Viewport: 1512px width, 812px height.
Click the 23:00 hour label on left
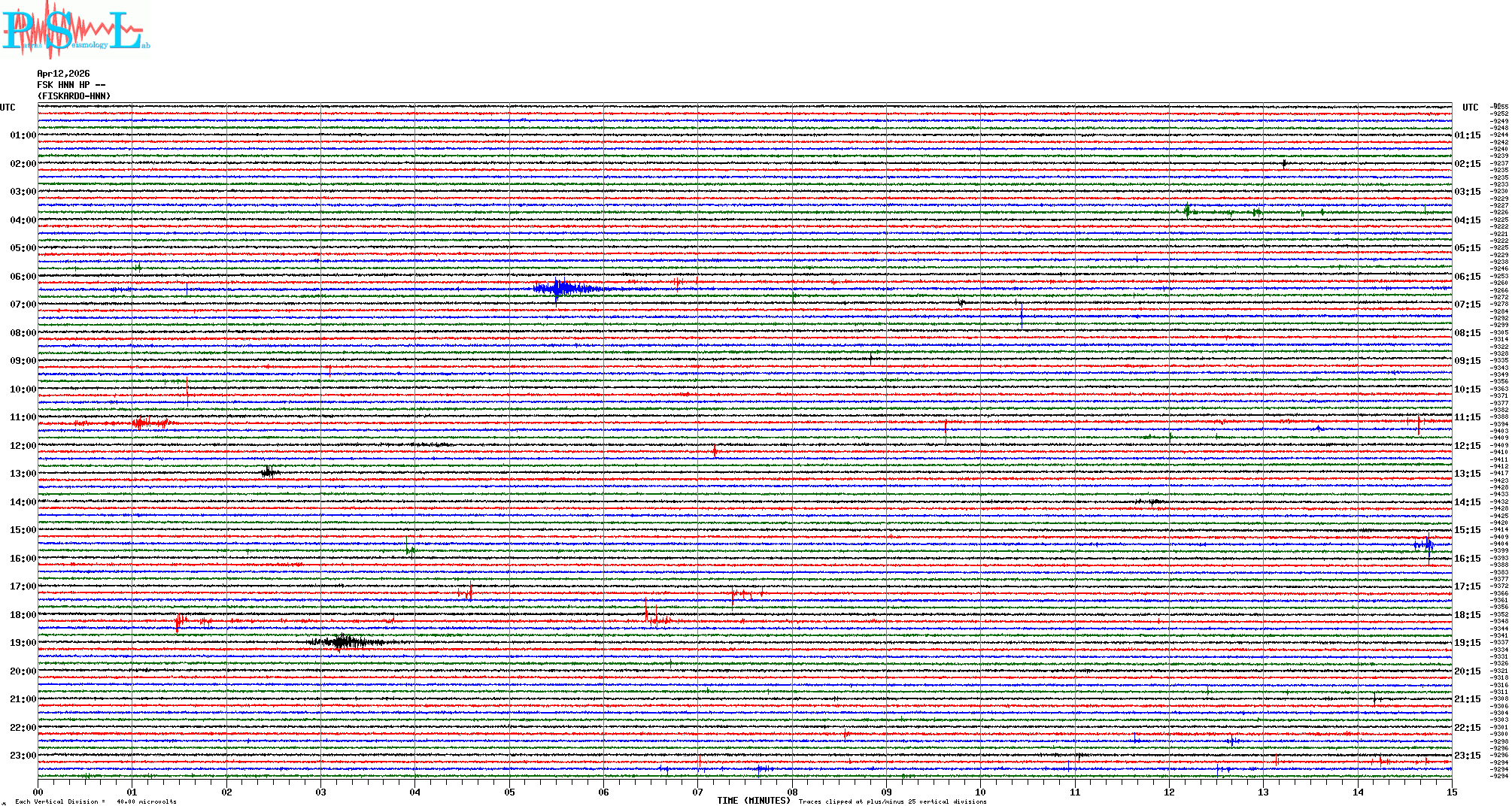(x=23, y=756)
